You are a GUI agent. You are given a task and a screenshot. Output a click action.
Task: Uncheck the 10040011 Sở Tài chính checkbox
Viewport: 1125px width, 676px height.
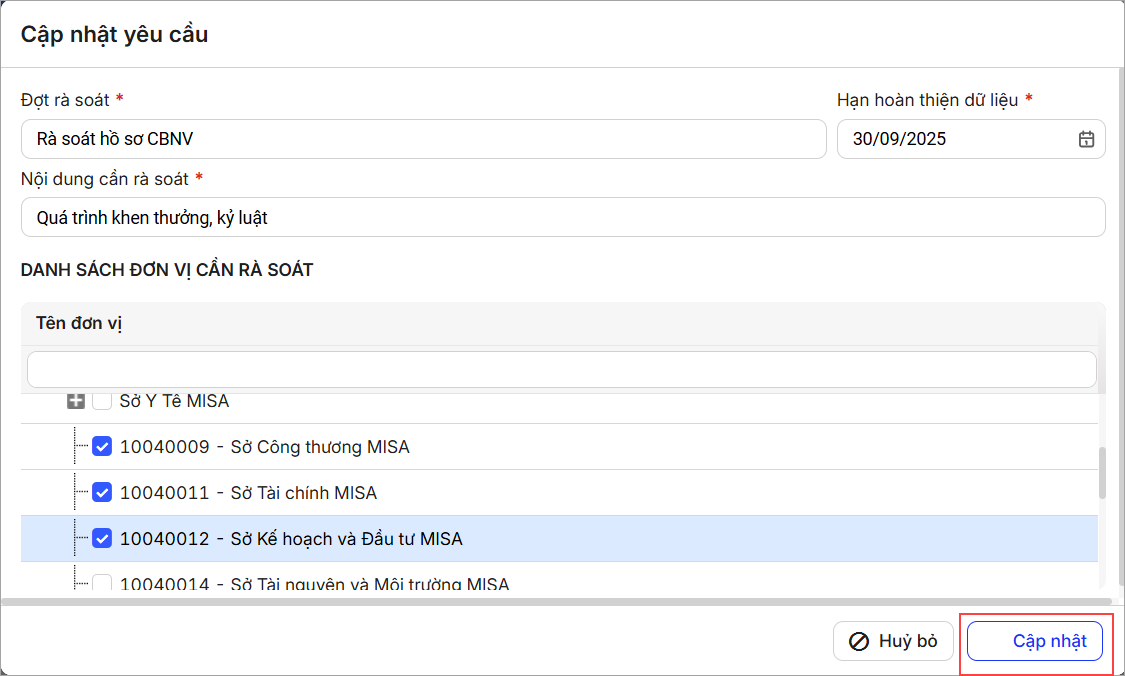tap(102, 493)
